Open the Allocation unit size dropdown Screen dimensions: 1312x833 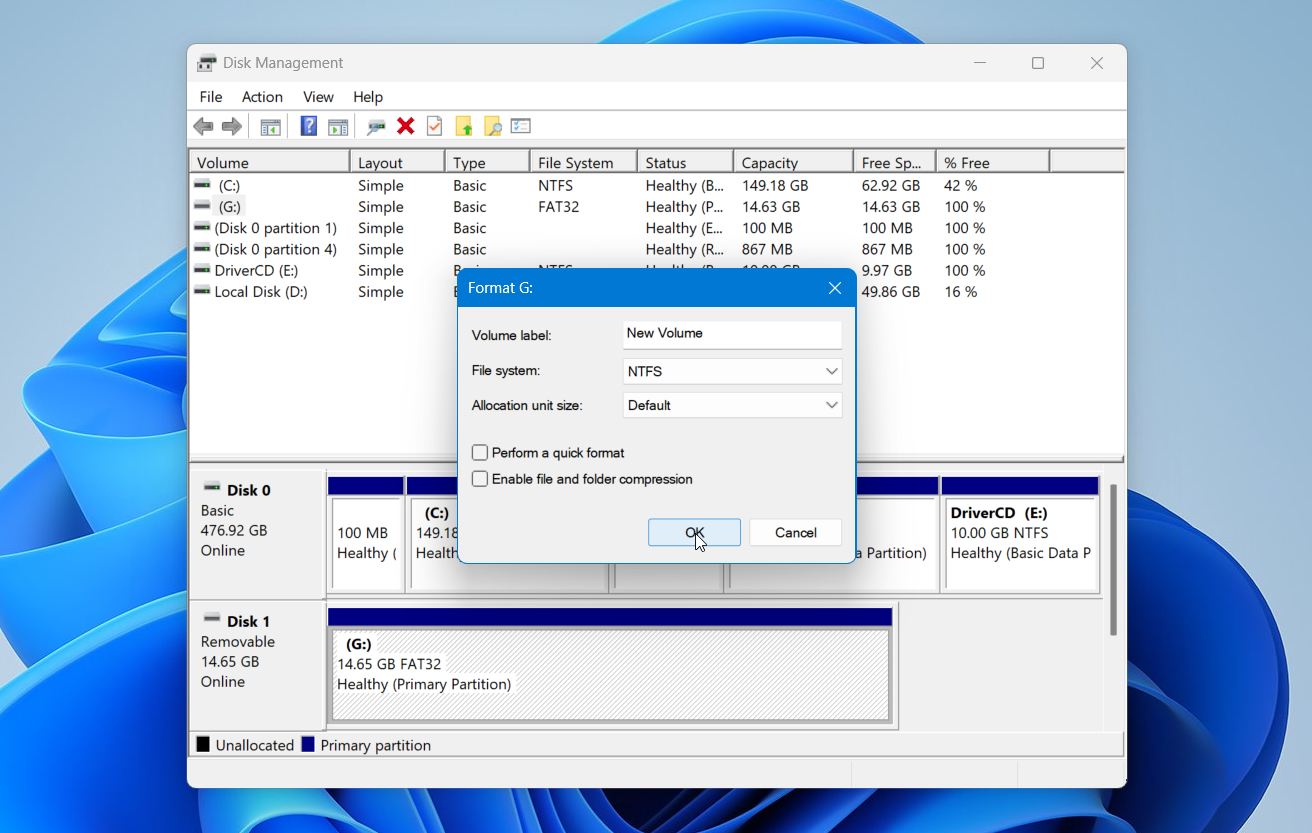(x=732, y=405)
